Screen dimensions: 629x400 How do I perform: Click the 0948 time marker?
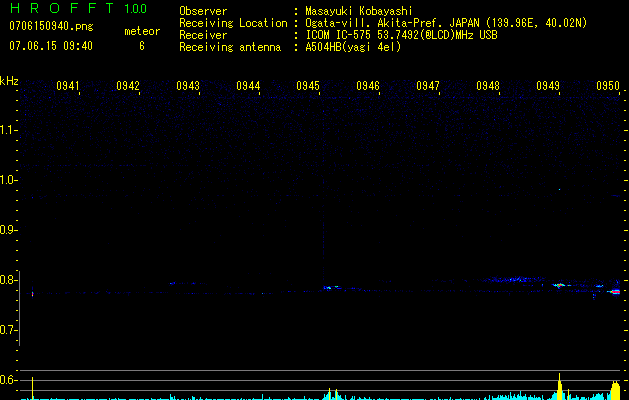click(x=488, y=86)
